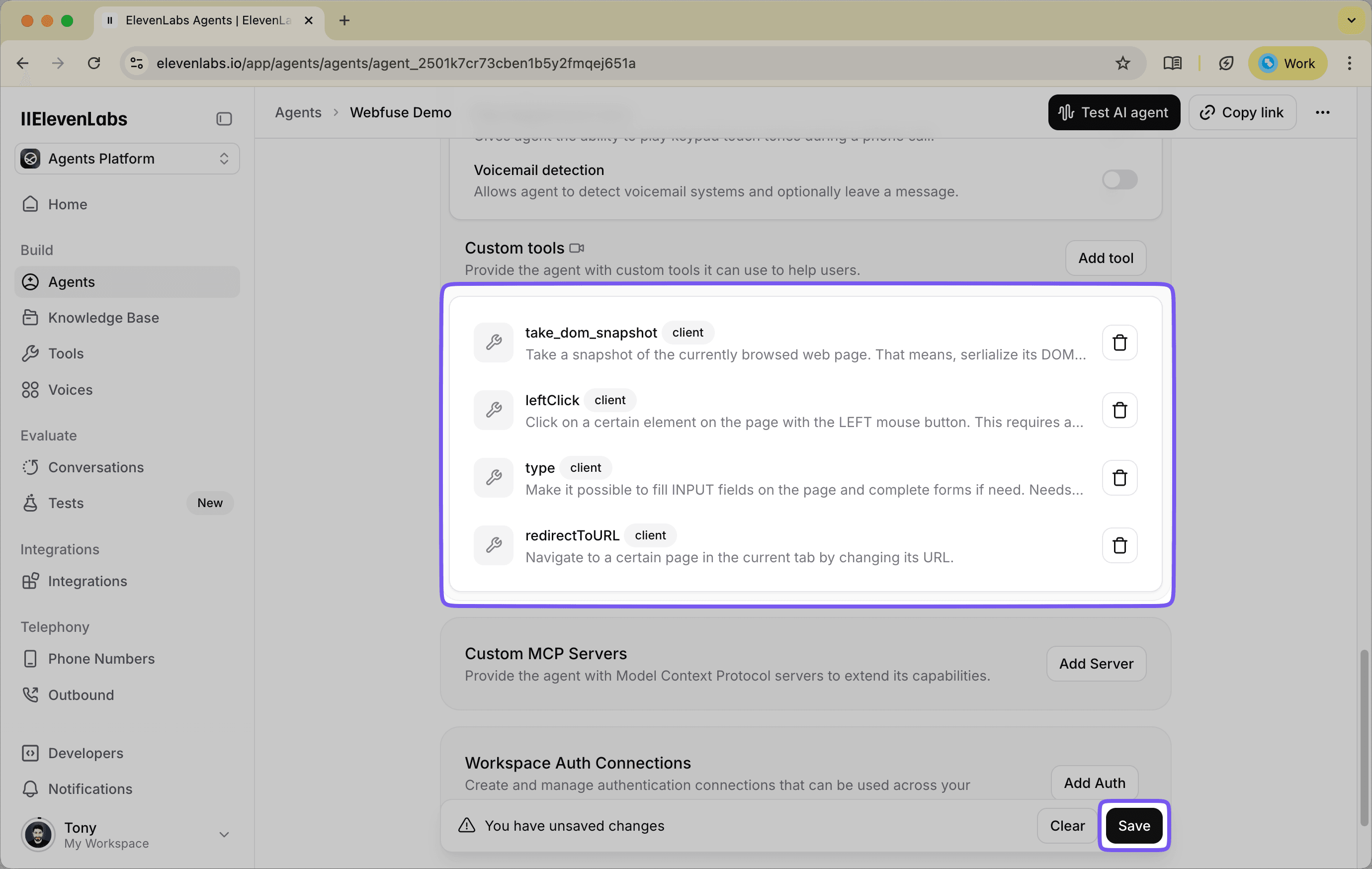This screenshot has width=1372, height=869.
Task: Click the browser address bar URL
Action: click(x=396, y=63)
